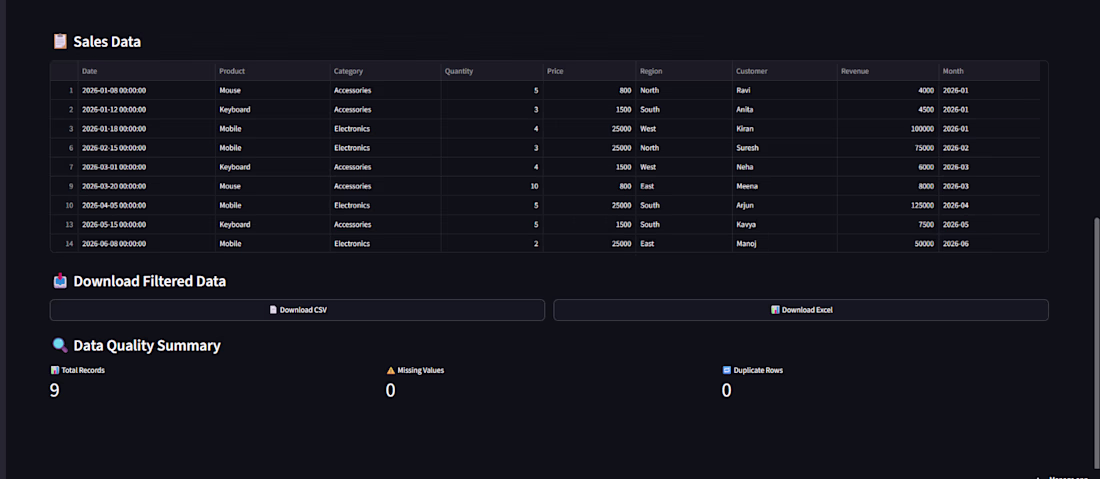The width and height of the screenshot is (1100, 479).
Task: Click the Download Excel button
Action: 800,310
